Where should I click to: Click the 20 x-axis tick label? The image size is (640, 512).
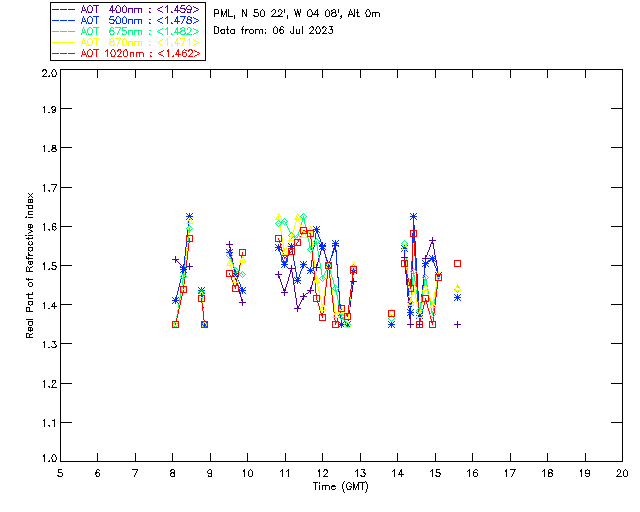(x=622, y=473)
